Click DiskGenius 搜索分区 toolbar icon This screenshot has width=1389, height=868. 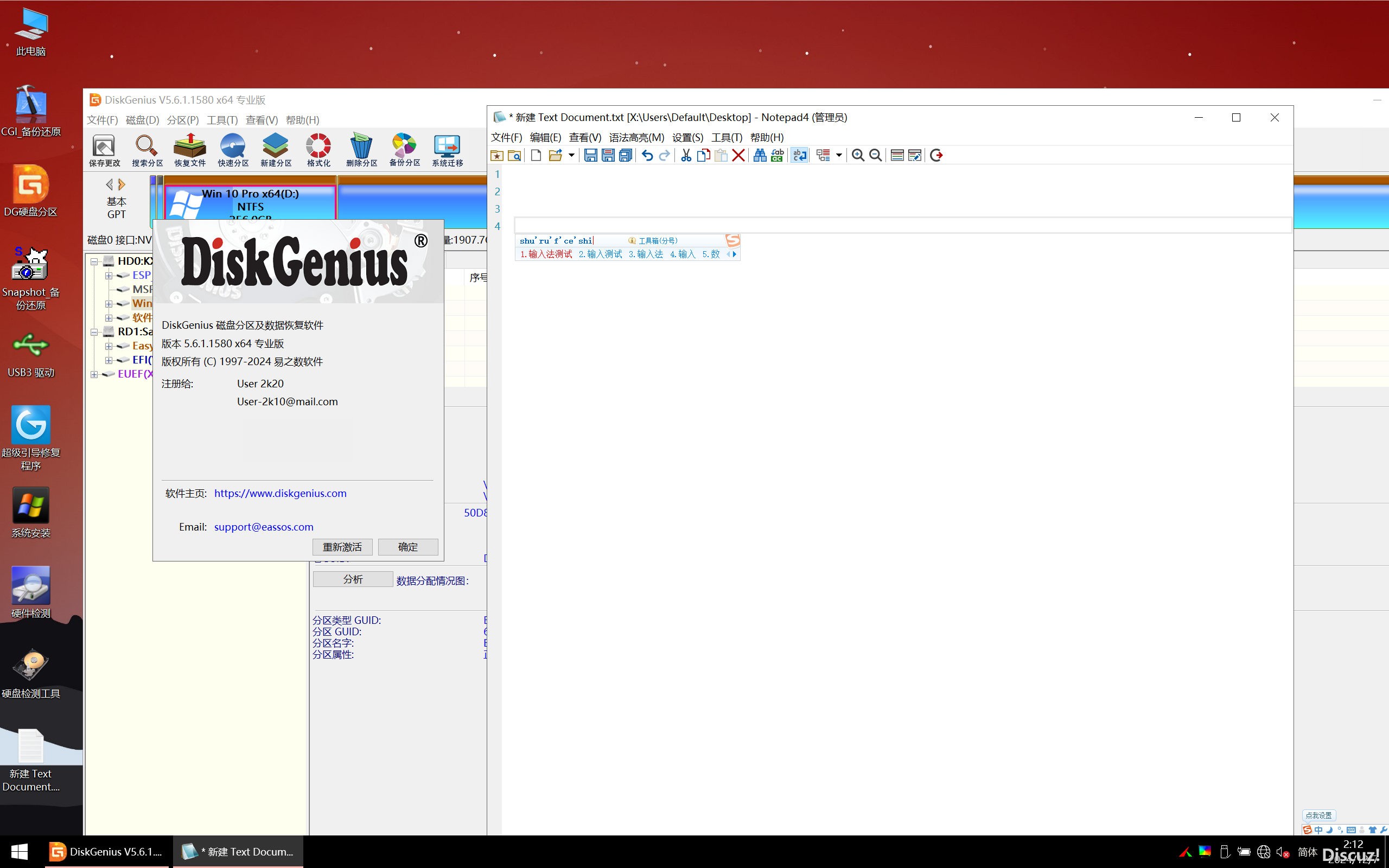[x=148, y=150]
